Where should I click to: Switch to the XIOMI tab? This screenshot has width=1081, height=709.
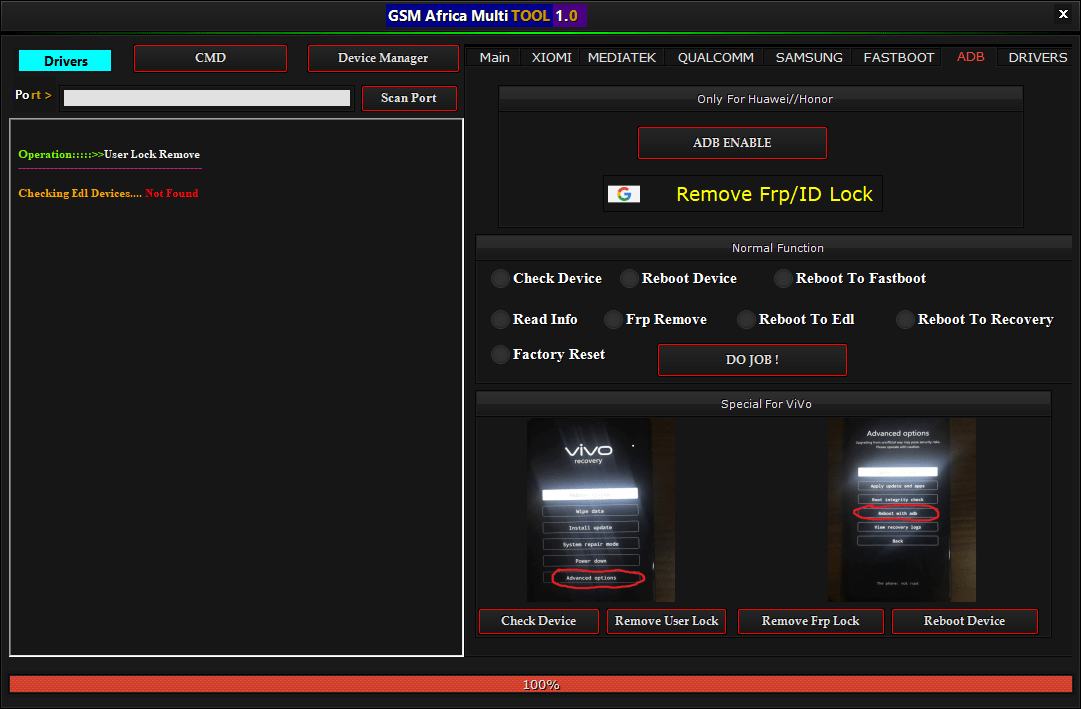[x=550, y=57]
